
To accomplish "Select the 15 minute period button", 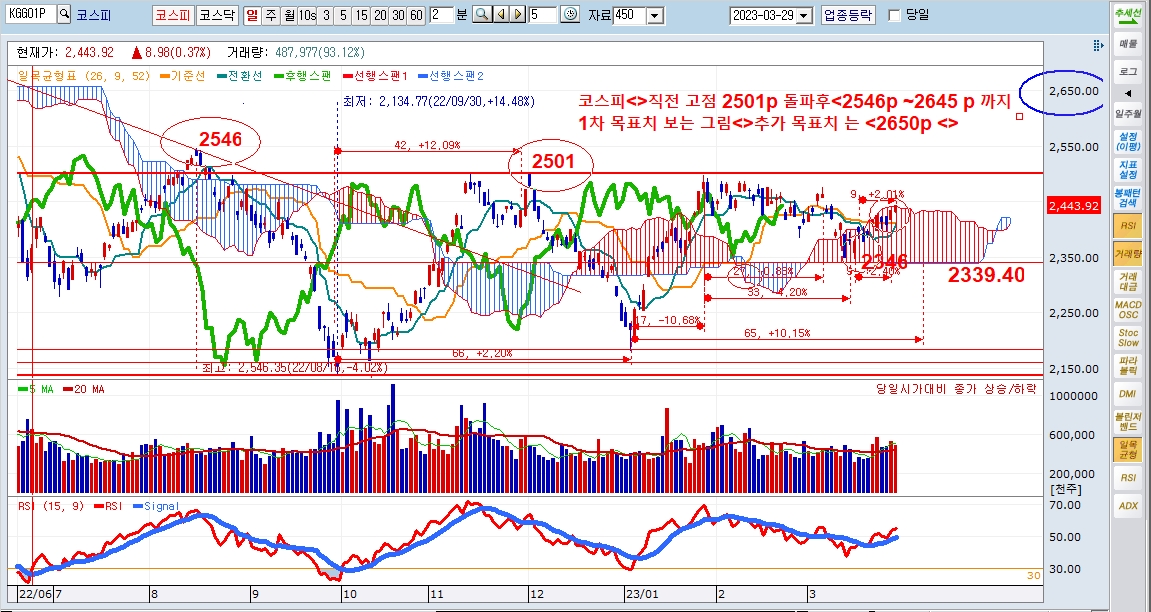I will click(x=361, y=15).
